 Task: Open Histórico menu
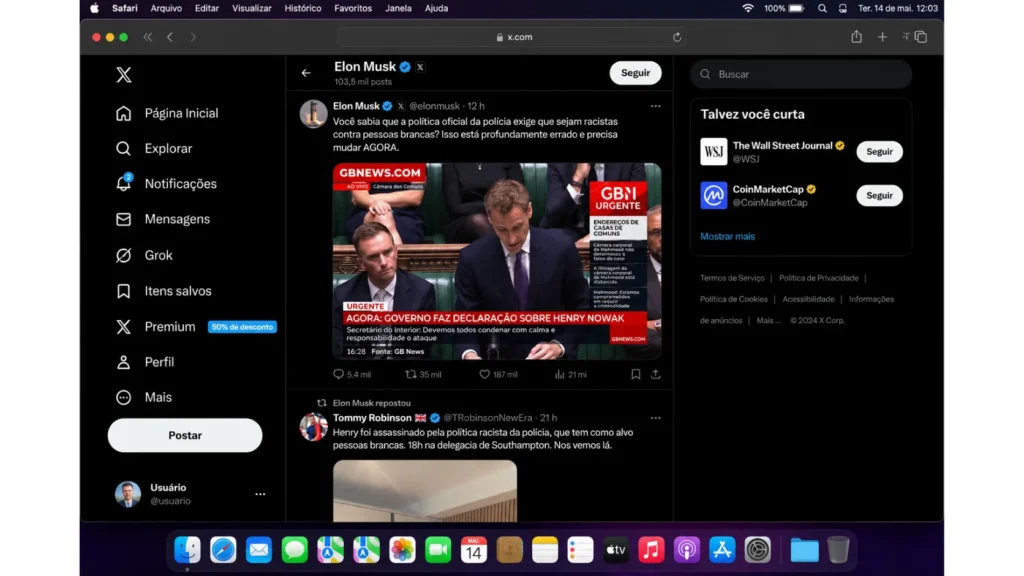(302, 8)
